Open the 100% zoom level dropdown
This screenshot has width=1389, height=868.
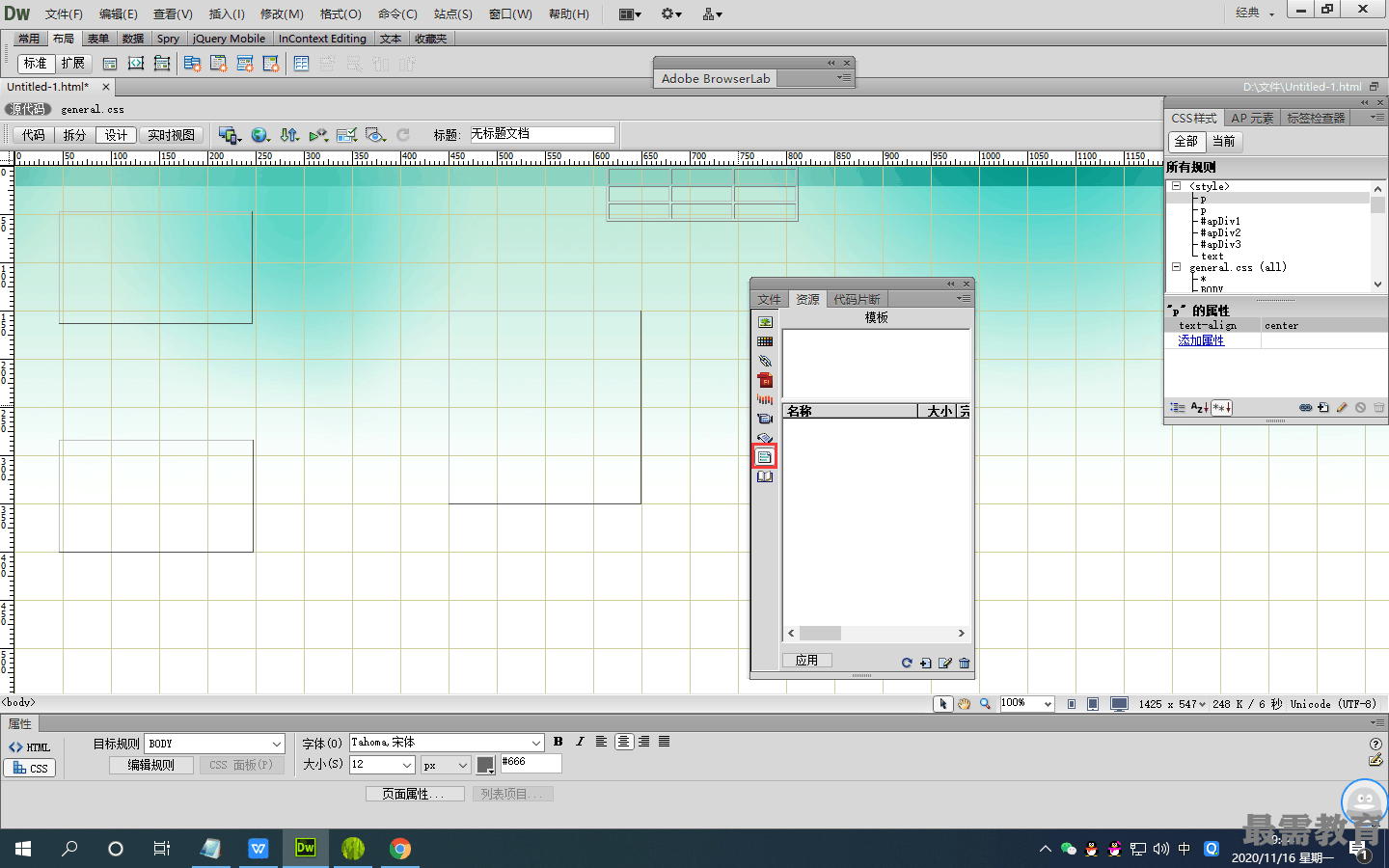pyautogui.click(x=1048, y=704)
